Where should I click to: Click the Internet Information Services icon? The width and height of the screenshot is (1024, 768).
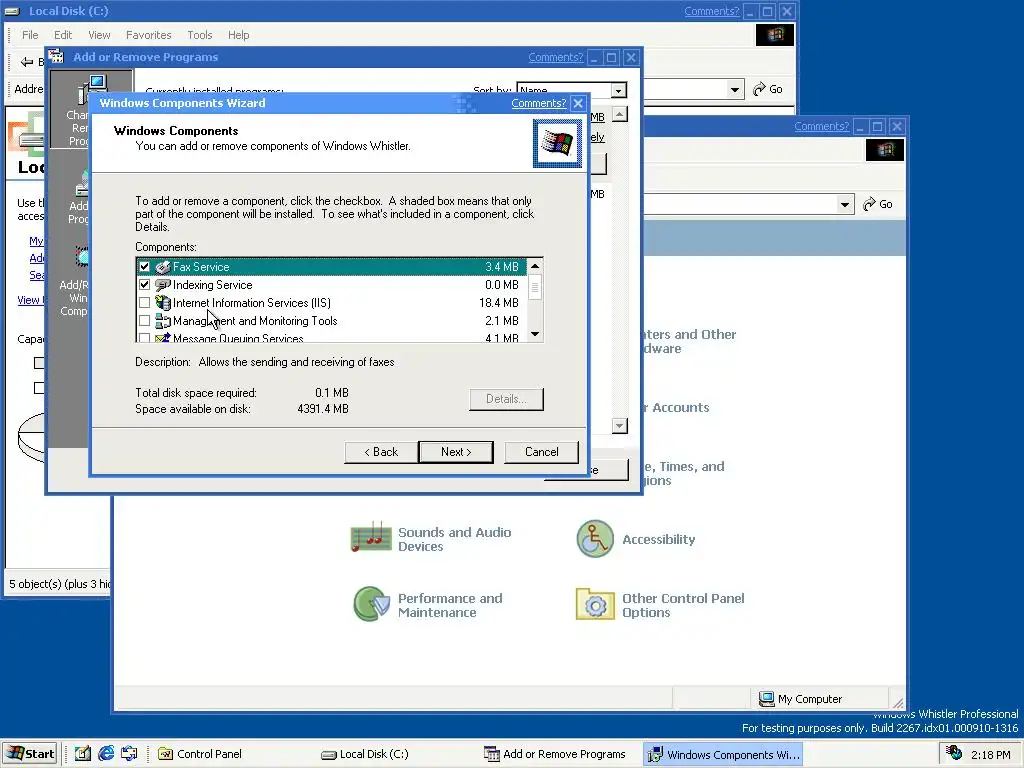coord(163,302)
